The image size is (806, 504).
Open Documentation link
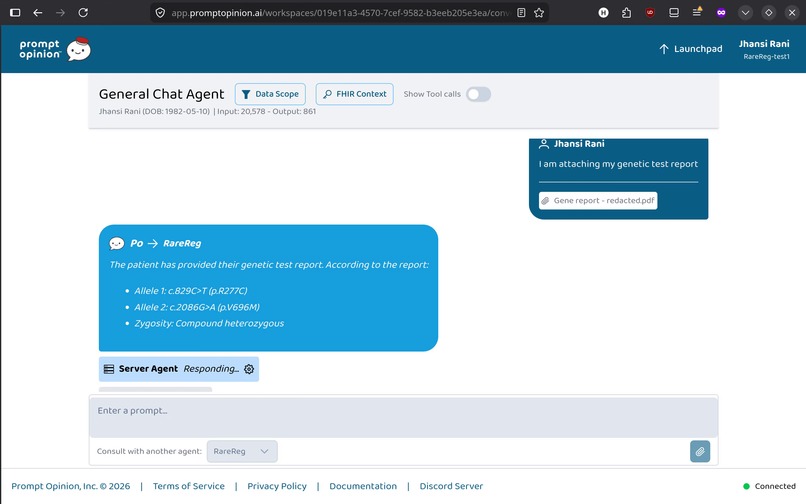click(363, 486)
